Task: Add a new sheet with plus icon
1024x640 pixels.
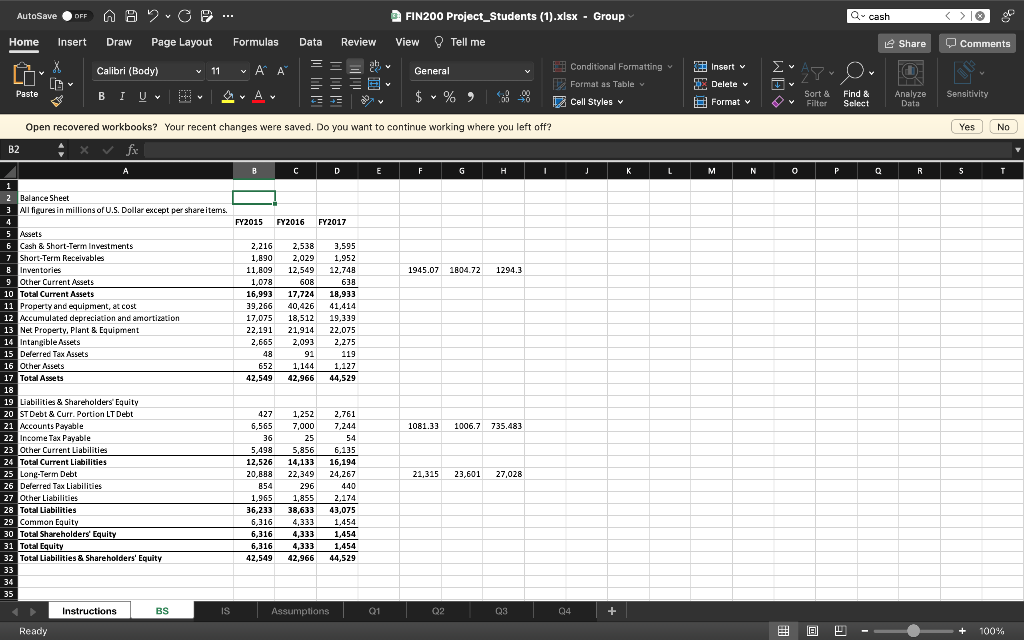Action: click(x=612, y=611)
